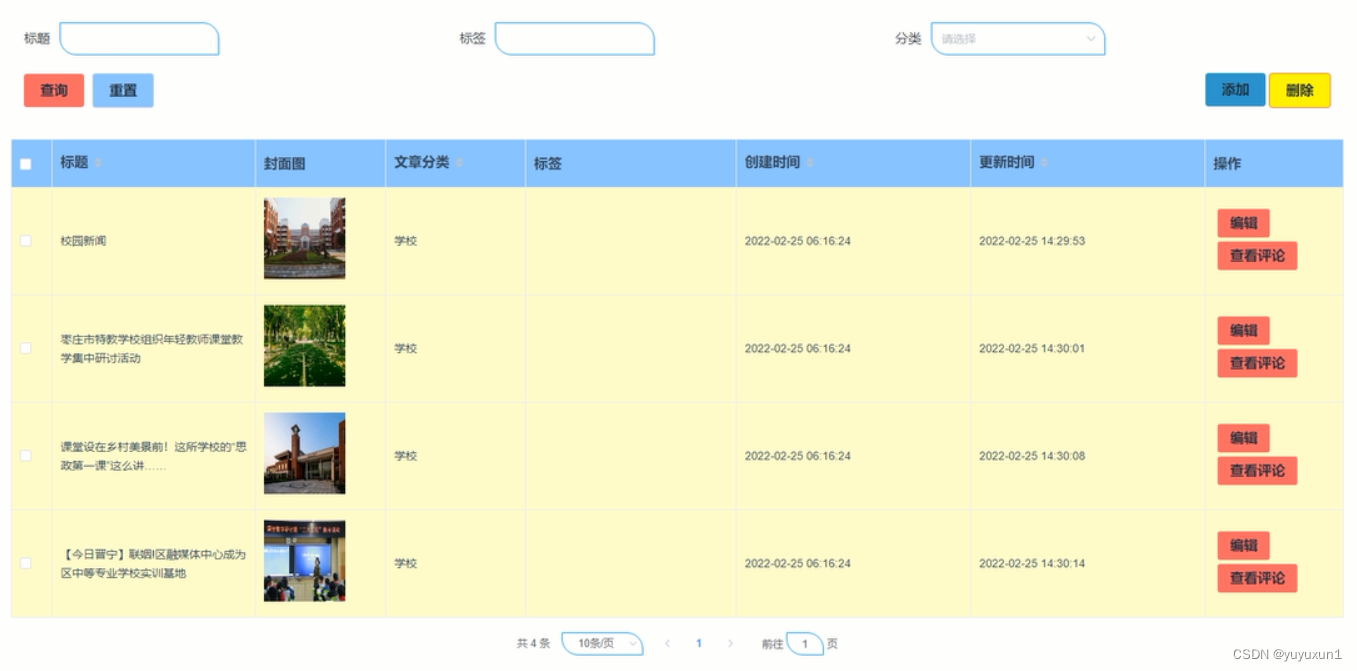Open the 10条/页 page size dropdown

coord(602,643)
